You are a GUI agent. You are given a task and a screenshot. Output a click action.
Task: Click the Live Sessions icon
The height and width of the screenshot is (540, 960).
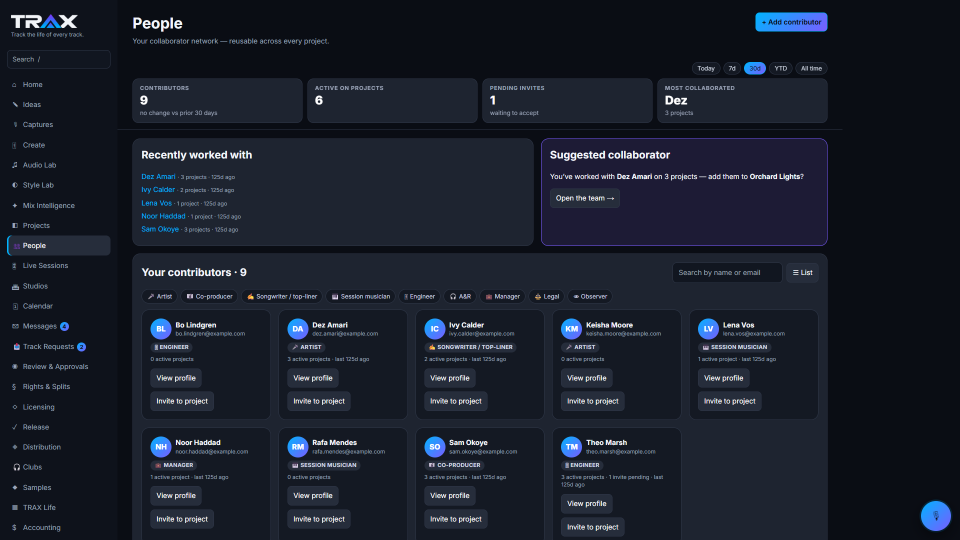[x=15, y=266]
